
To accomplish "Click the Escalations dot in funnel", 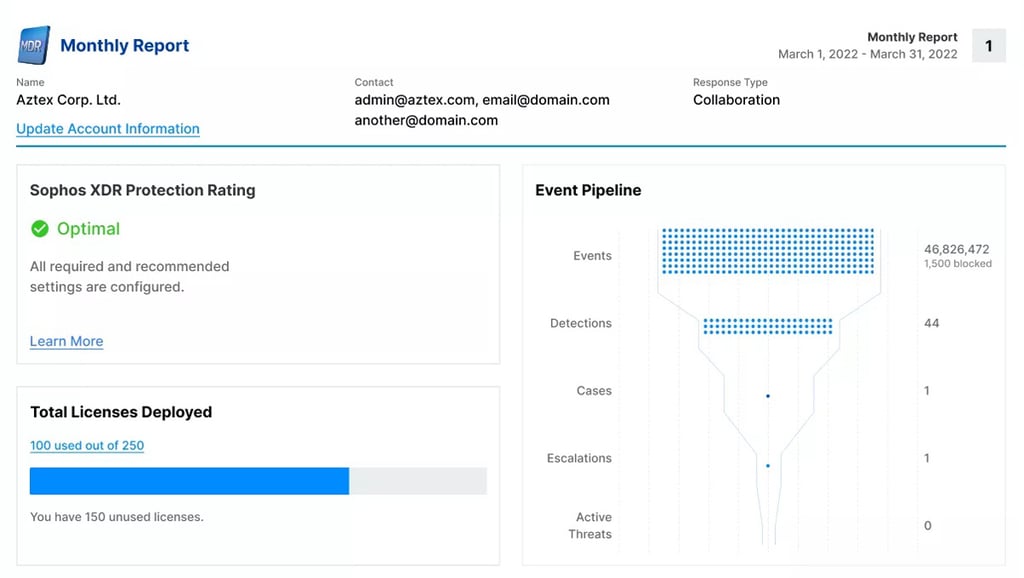I will tap(768, 465).
